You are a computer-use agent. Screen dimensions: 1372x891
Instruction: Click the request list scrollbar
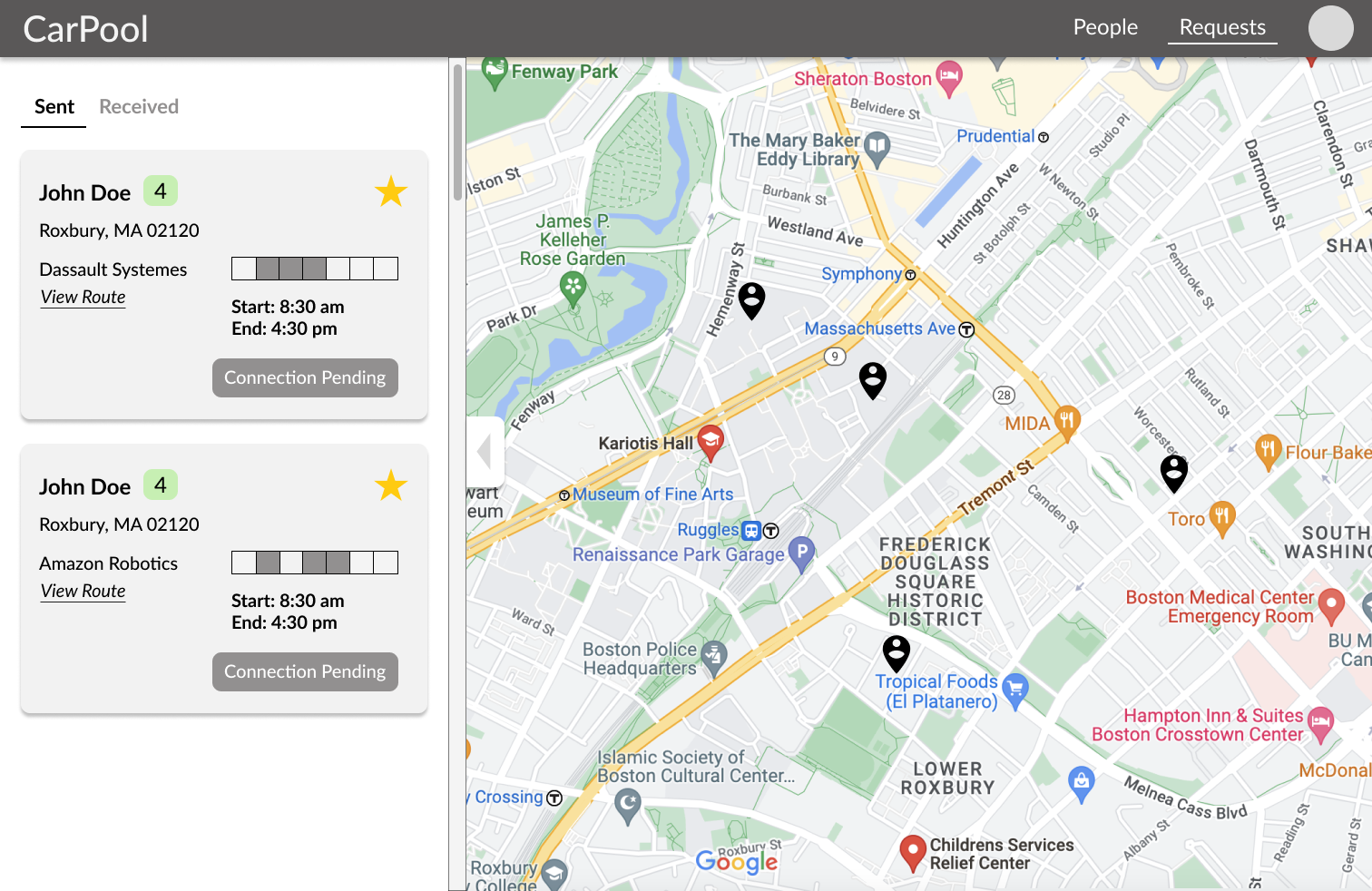coord(458,132)
